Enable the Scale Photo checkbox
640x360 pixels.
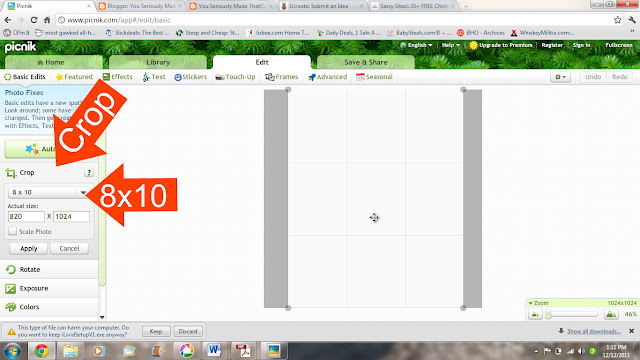(x=13, y=231)
